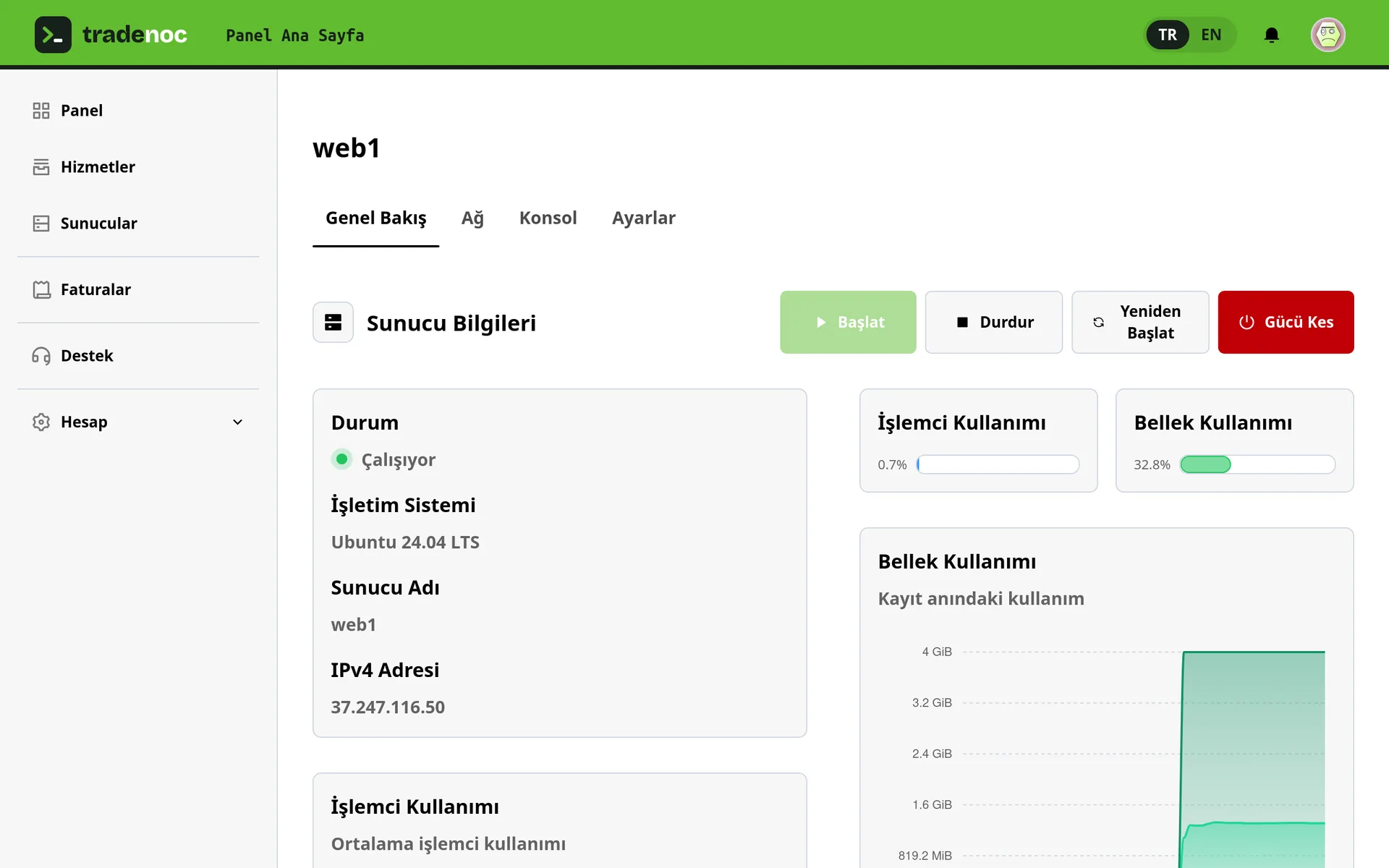Click the Bellek Kullanımı 32.8% progress bar
The height and width of the screenshot is (868, 1389).
1257,464
